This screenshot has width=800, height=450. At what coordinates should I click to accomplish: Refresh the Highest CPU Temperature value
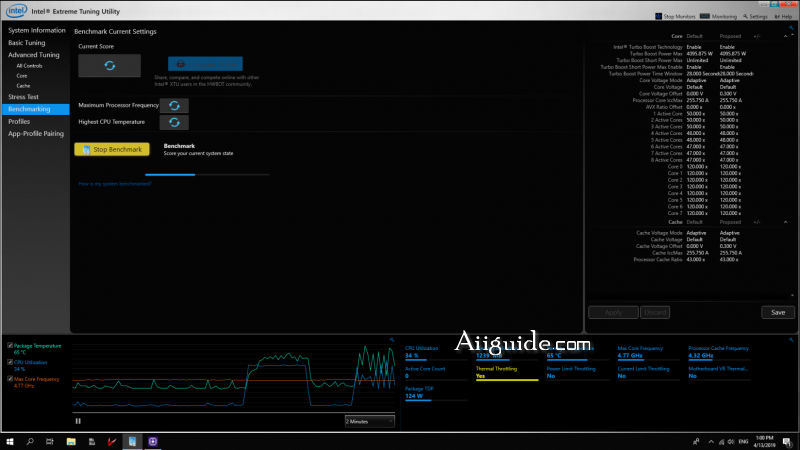174,122
